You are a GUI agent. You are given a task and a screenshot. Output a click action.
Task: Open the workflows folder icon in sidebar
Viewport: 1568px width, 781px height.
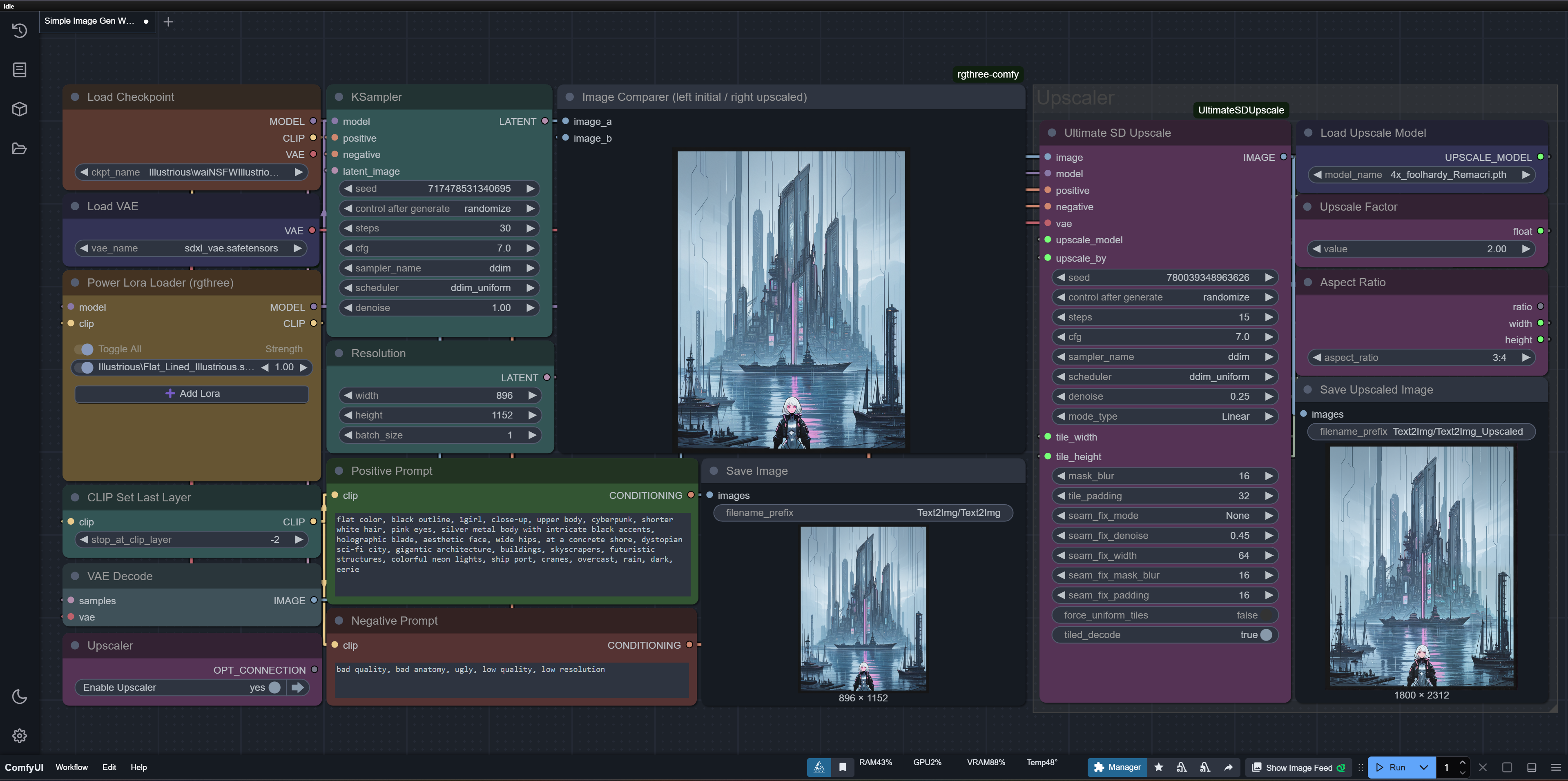(x=20, y=149)
